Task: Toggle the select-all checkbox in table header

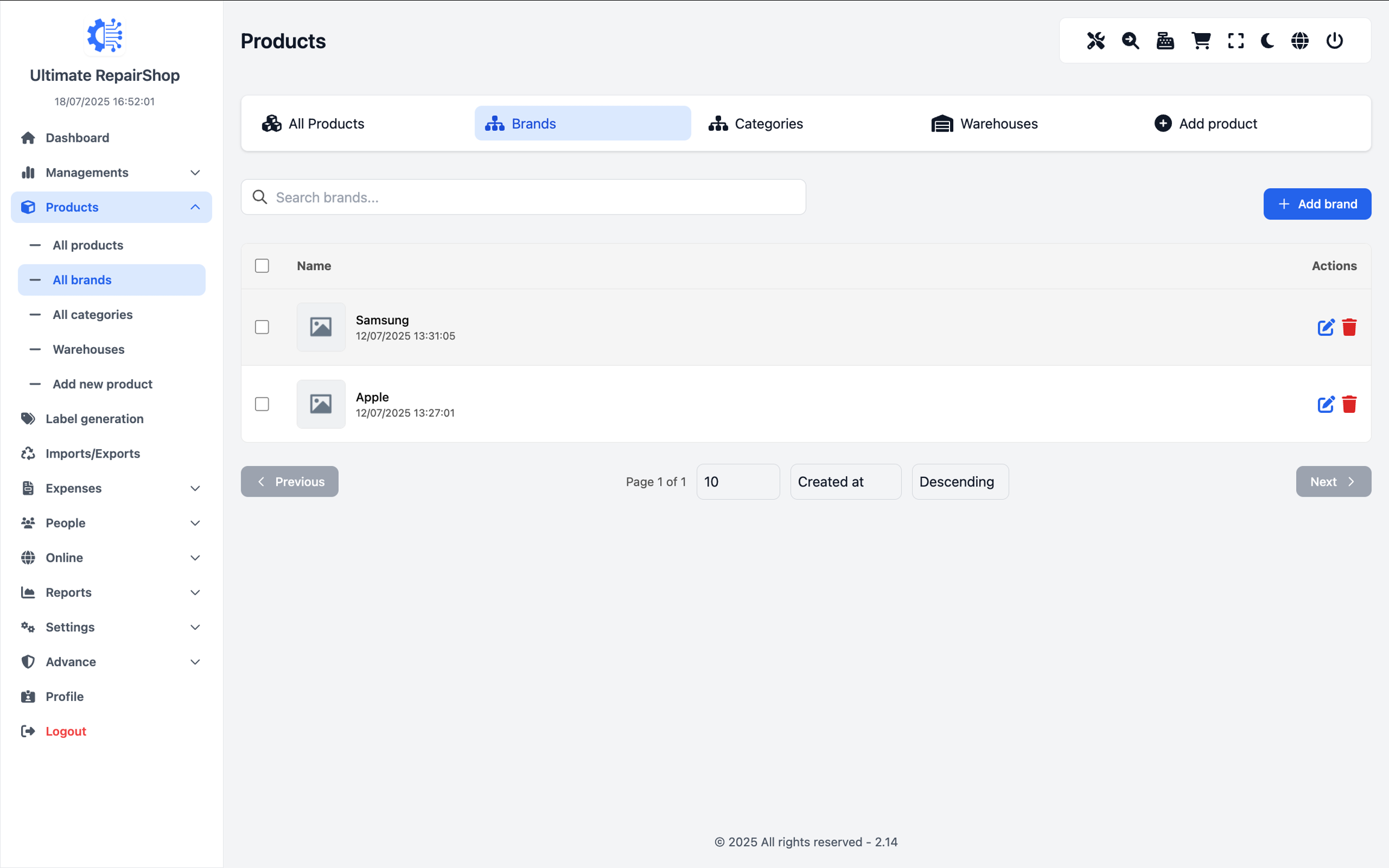Action: click(262, 266)
